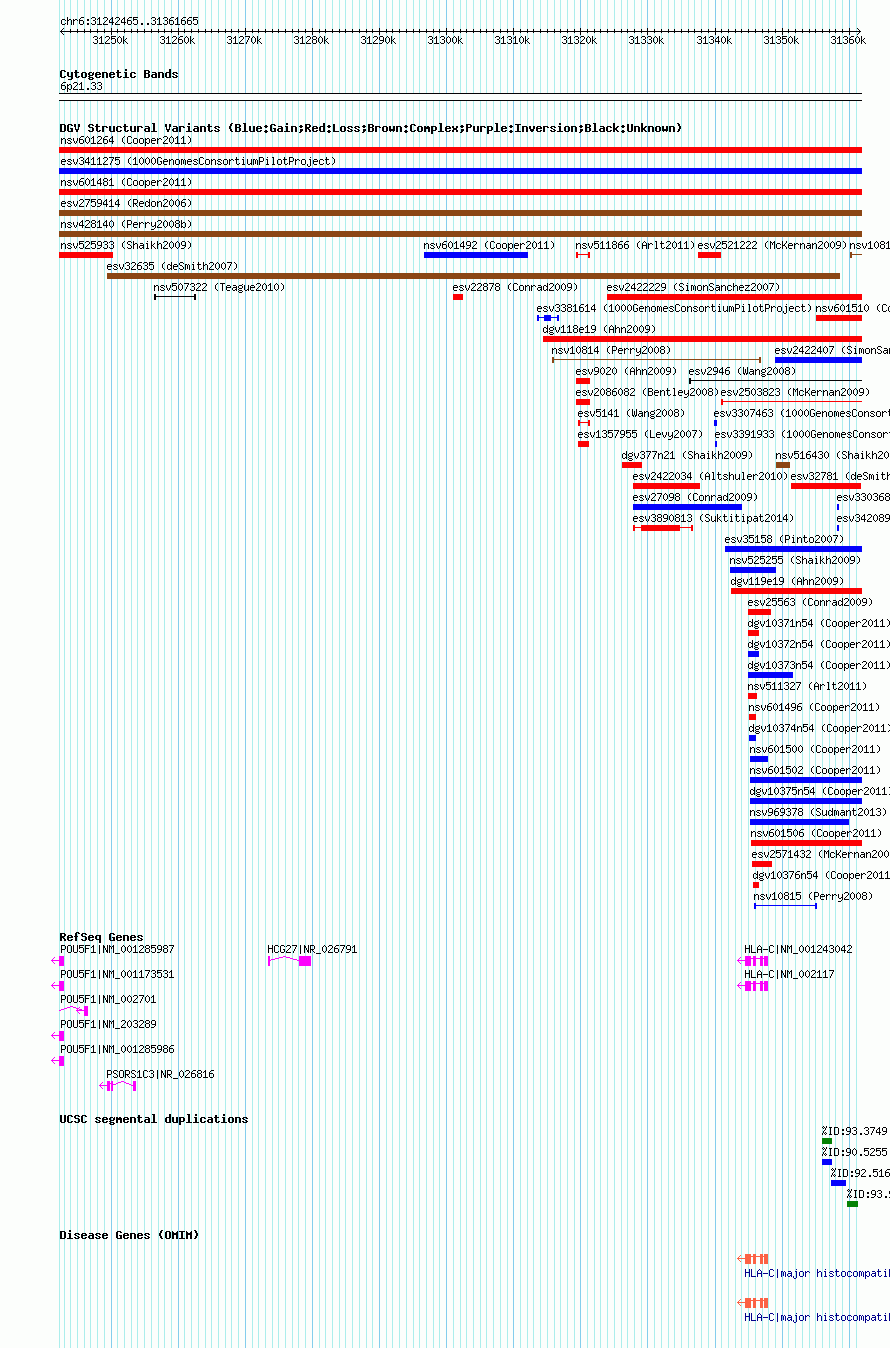Click nsv10815 (Perry2008) blue interval
890x1348 pixels.
click(x=785, y=906)
